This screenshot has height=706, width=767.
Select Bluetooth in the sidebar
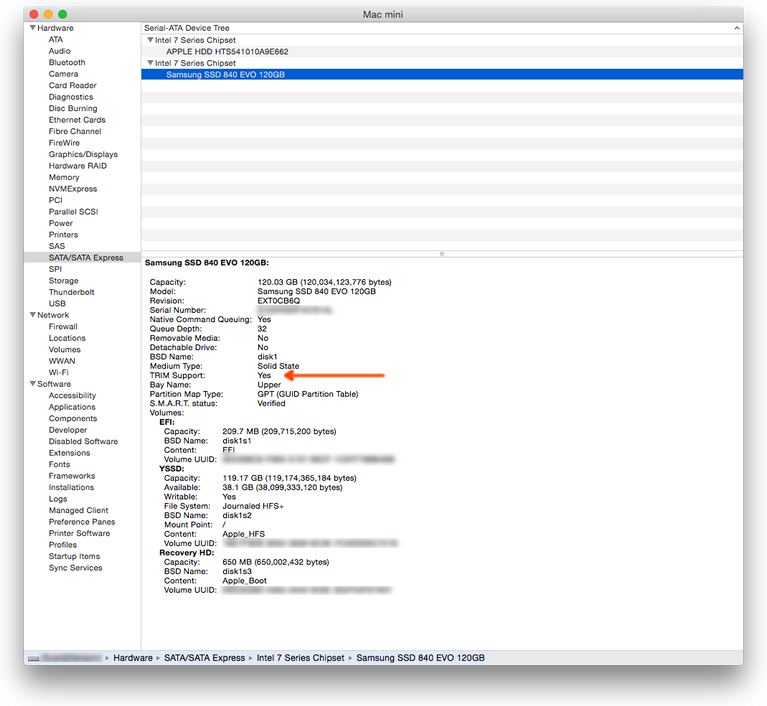67,62
